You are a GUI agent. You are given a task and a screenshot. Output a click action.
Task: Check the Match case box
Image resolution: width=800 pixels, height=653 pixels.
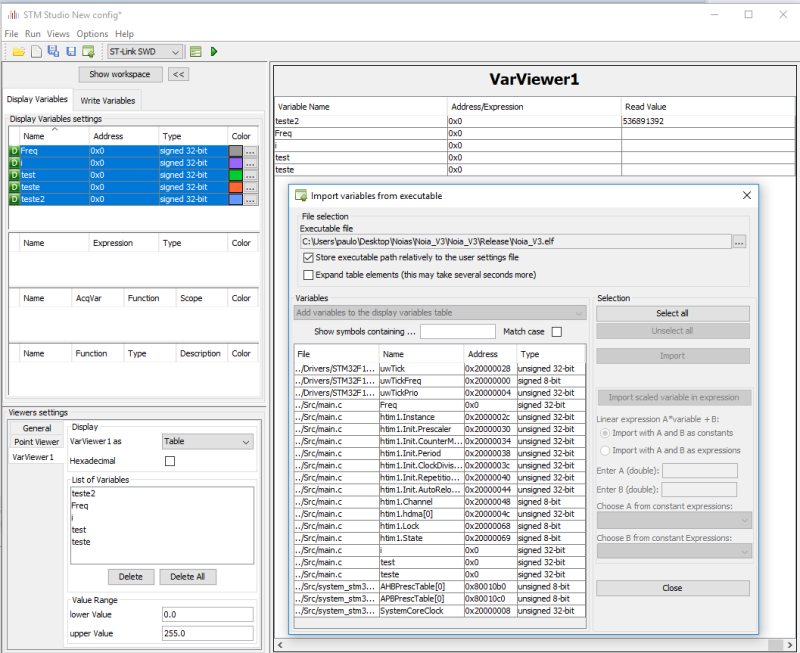[x=557, y=332]
